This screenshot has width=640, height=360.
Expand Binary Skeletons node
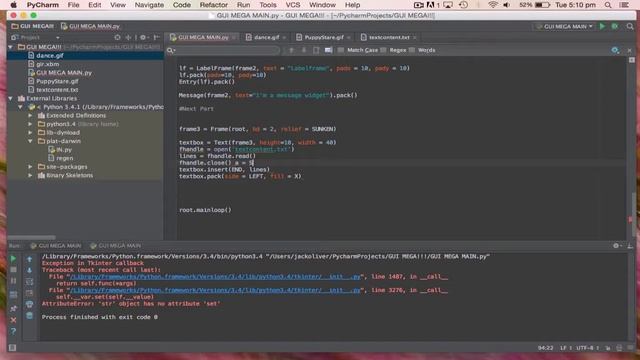click(30, 176)
